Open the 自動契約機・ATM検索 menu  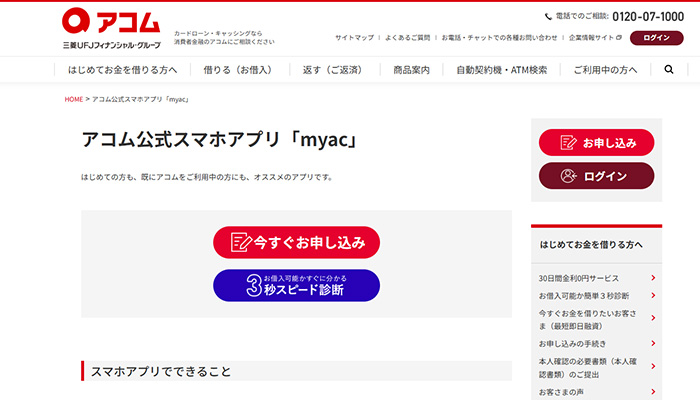(x=501, y=70)
